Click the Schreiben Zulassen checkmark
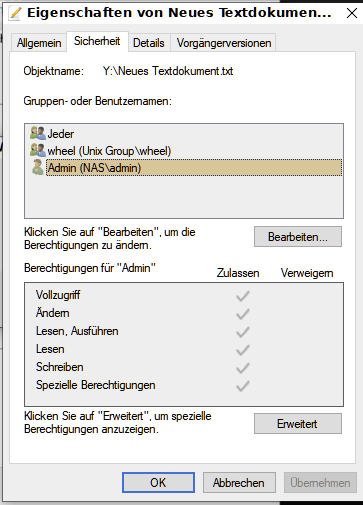363x505 pixels. coord(243,368)
